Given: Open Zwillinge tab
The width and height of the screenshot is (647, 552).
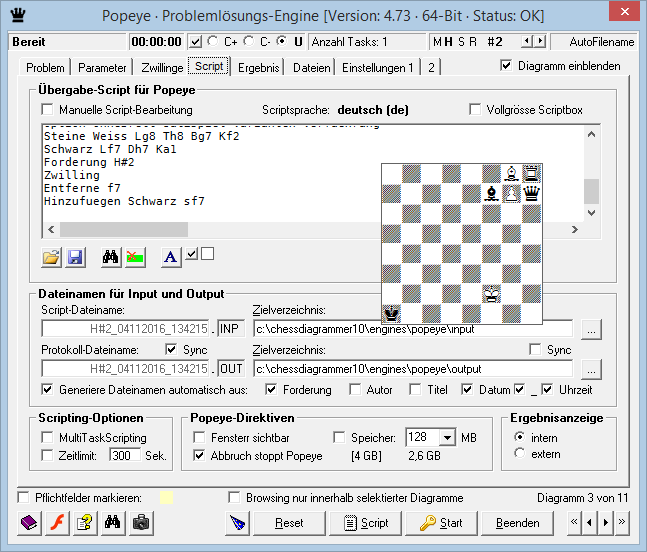Looking at the screenshot, I should 162,68.
